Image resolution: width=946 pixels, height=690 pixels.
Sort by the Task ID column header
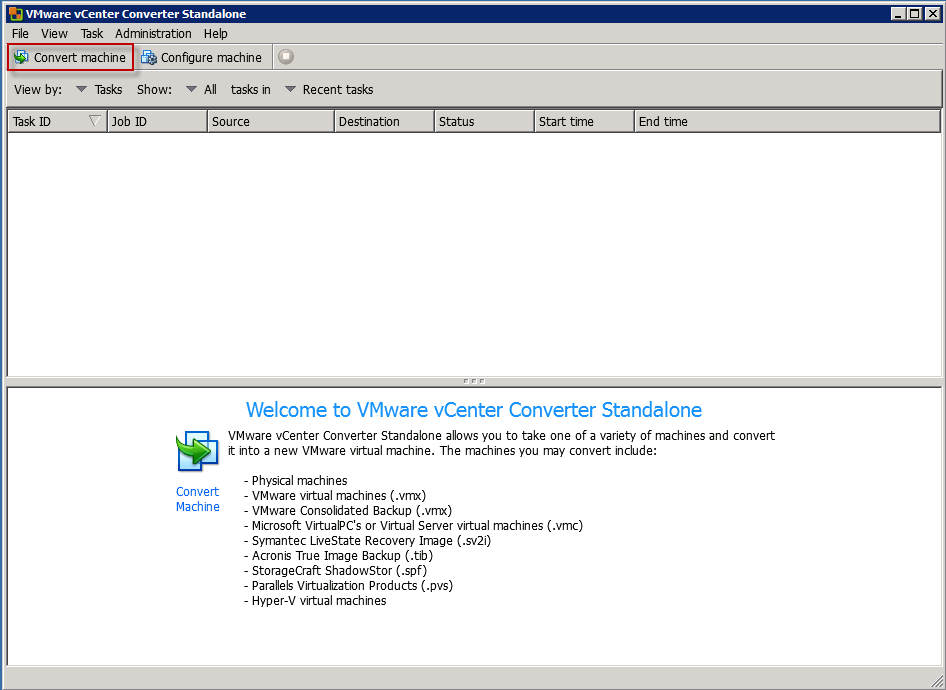[x=57, y=121]
